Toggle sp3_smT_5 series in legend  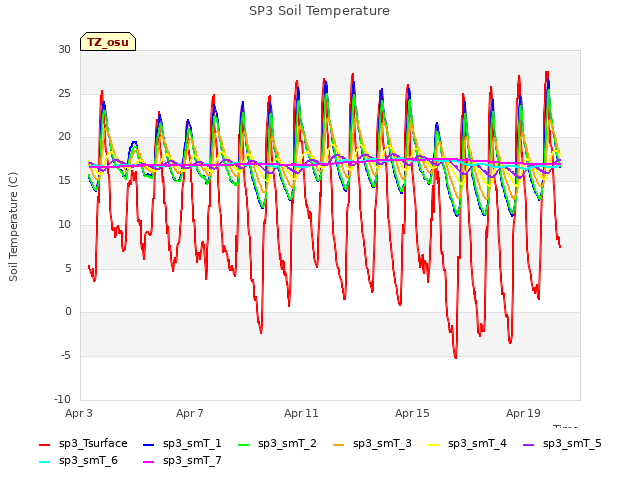[x=562, y=443]
